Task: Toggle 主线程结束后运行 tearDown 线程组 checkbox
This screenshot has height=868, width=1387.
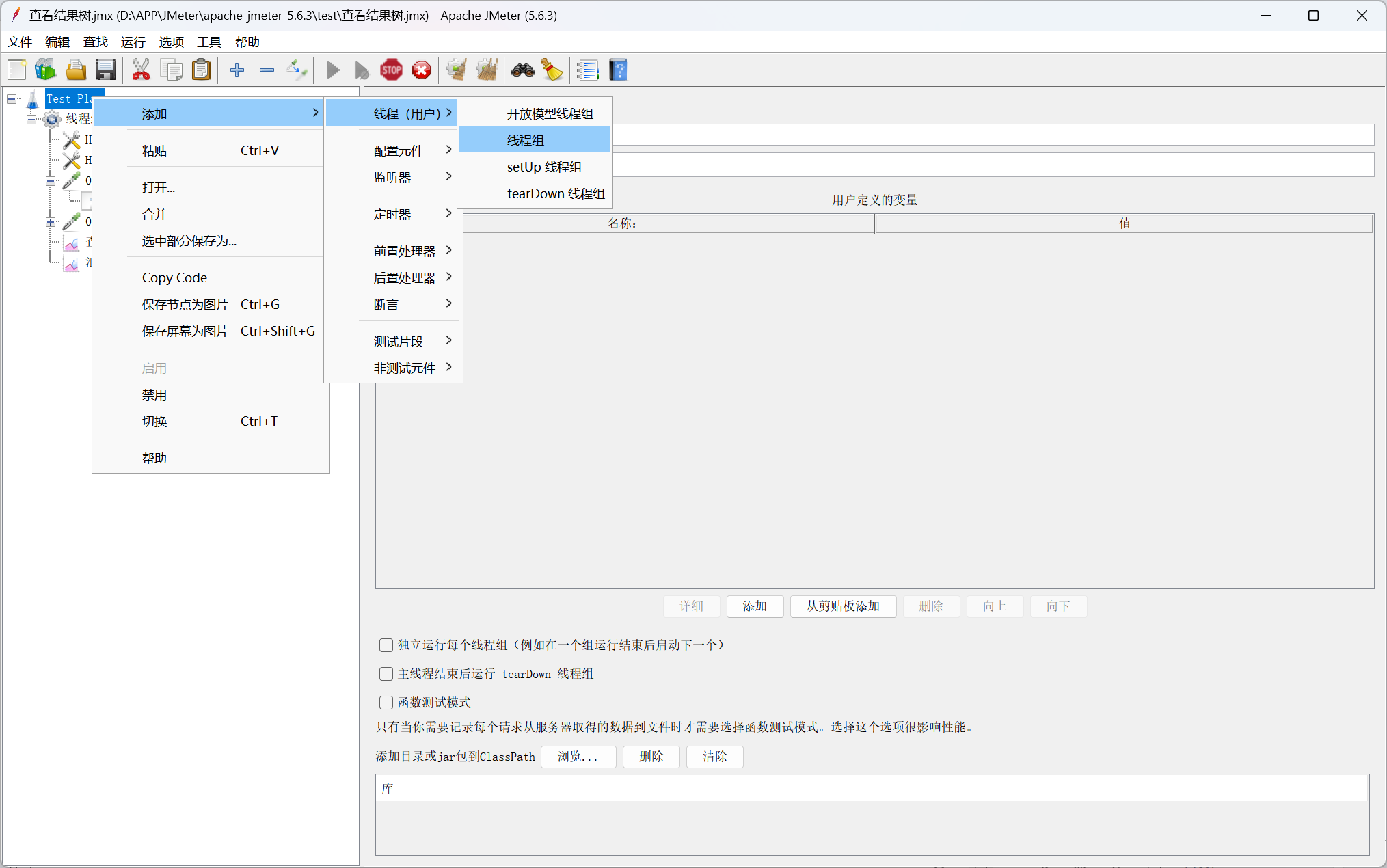Action: 386,674
